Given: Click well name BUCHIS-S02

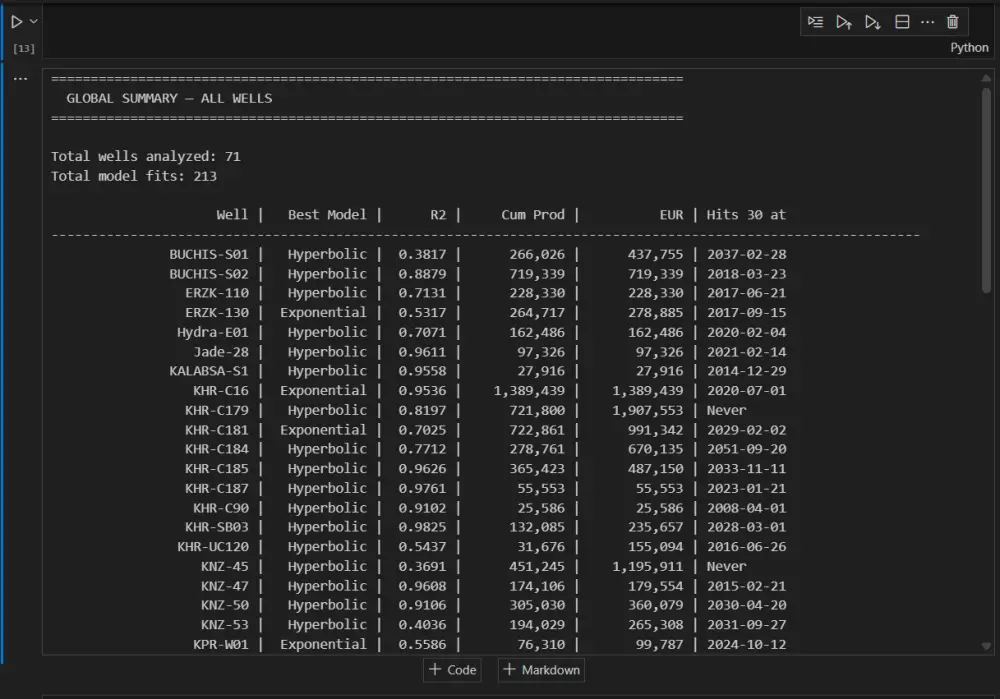Looking at the screenshot, I should (x=209, y=274).
